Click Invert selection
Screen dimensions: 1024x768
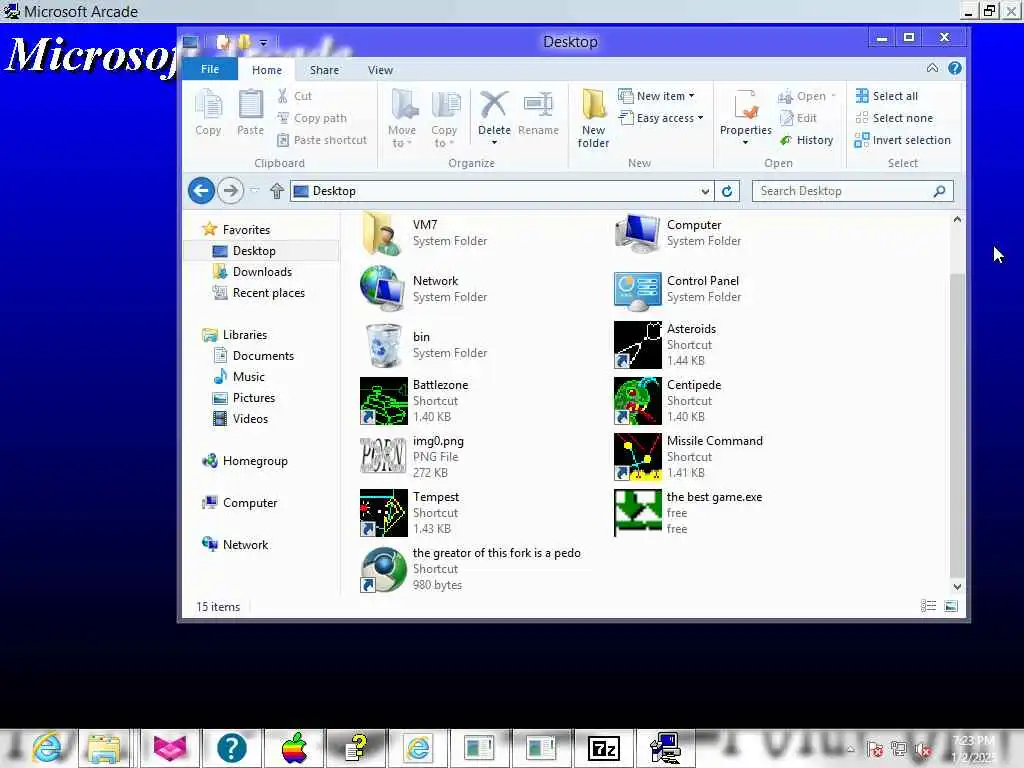click(x=903, y=140)
